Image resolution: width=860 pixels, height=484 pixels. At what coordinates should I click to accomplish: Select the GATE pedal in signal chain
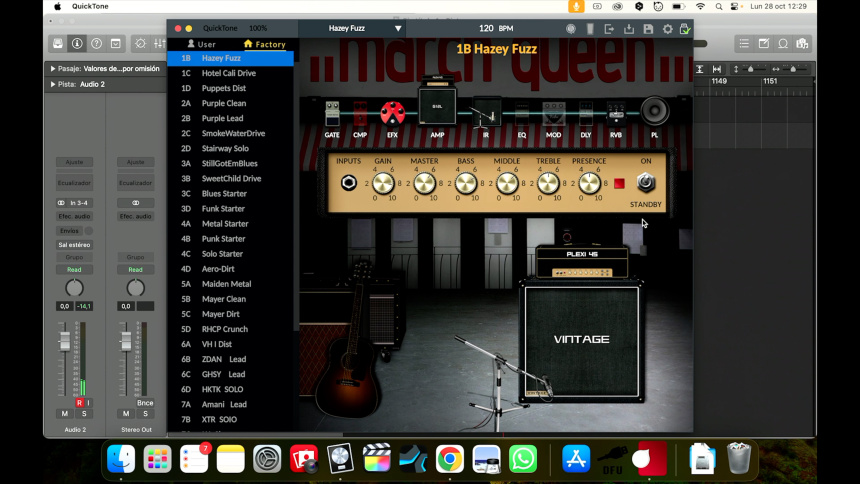pos(333,113)
